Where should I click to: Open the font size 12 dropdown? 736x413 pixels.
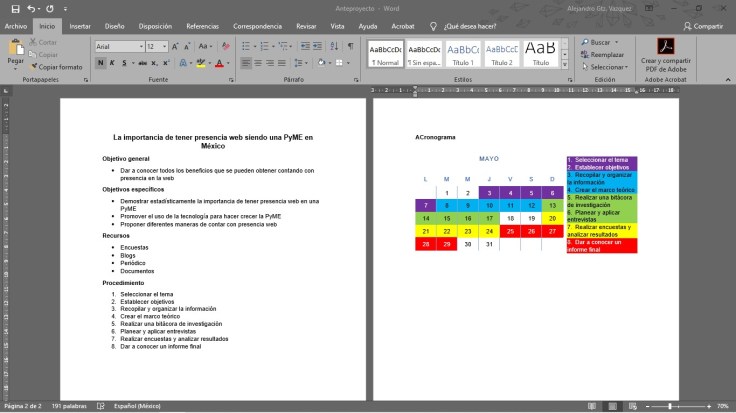tap(164, 46)
